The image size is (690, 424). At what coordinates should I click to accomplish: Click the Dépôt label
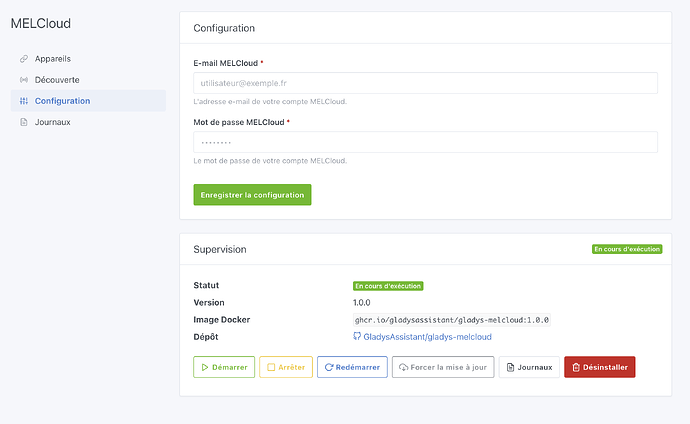[206, 337]
